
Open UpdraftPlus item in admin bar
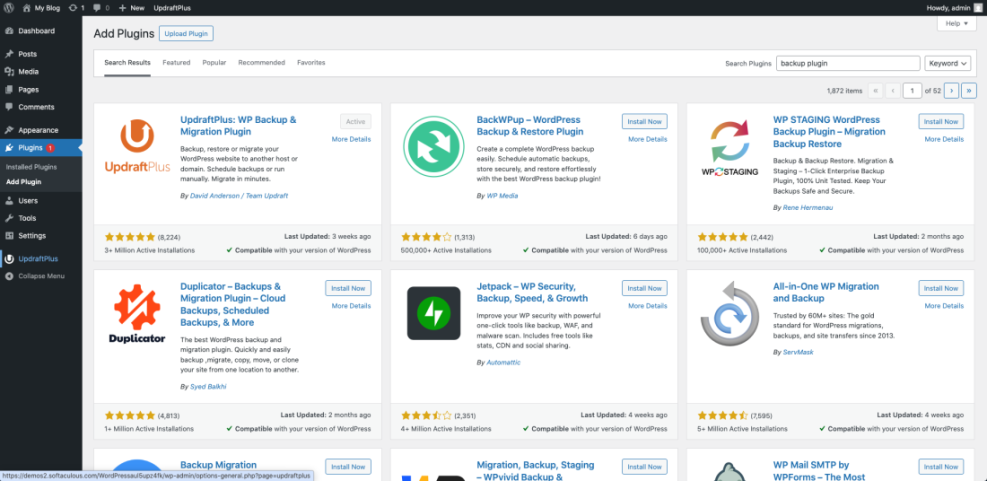click(x=172, y=8)
